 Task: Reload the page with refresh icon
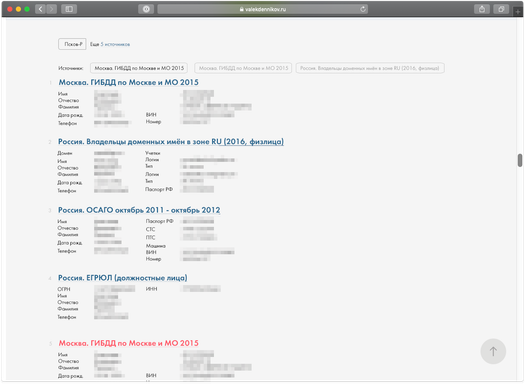click(x=363, y=9)
